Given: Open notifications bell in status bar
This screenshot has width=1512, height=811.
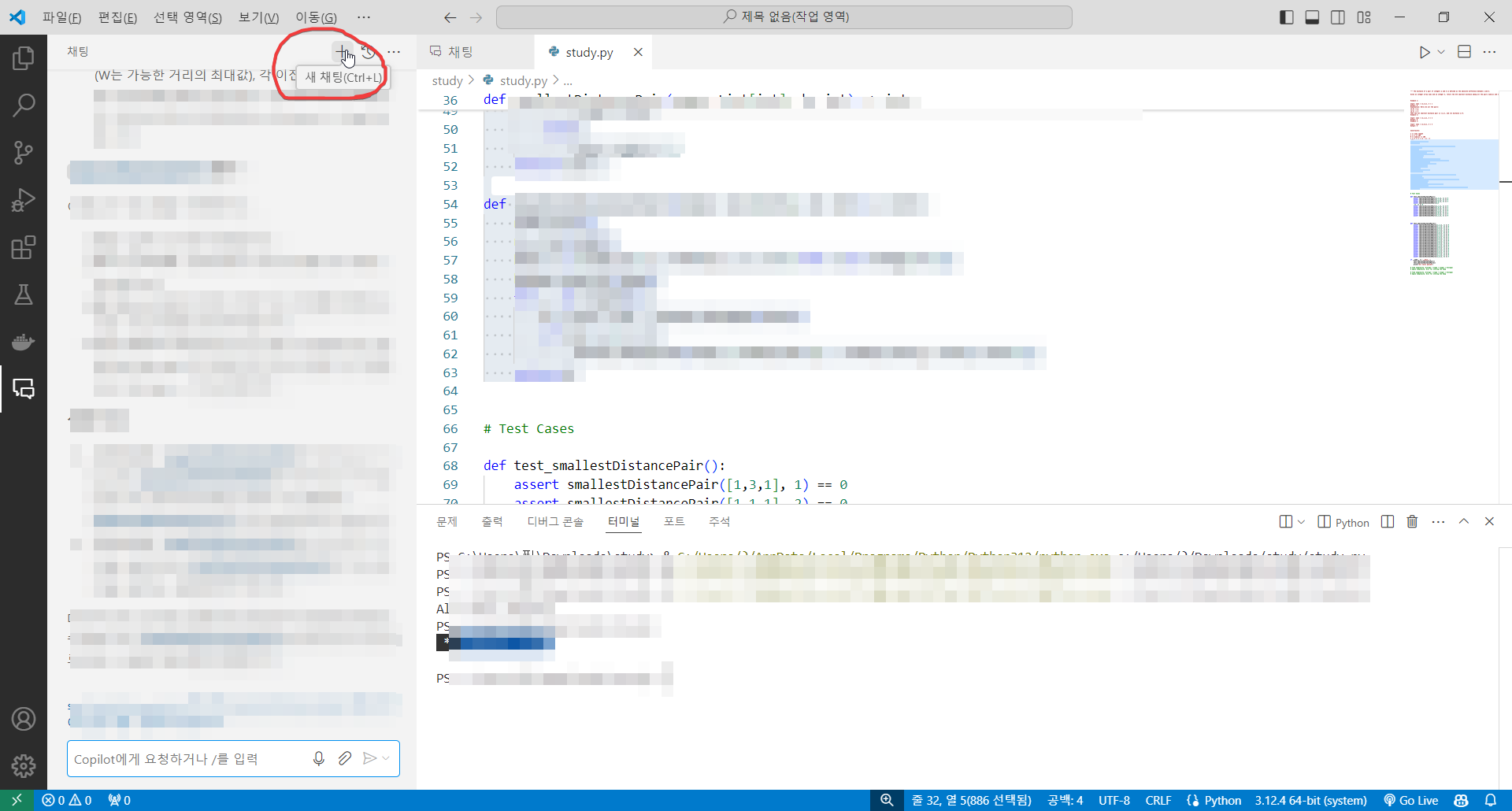Looking at the screenshot, I should point(1491,800).
